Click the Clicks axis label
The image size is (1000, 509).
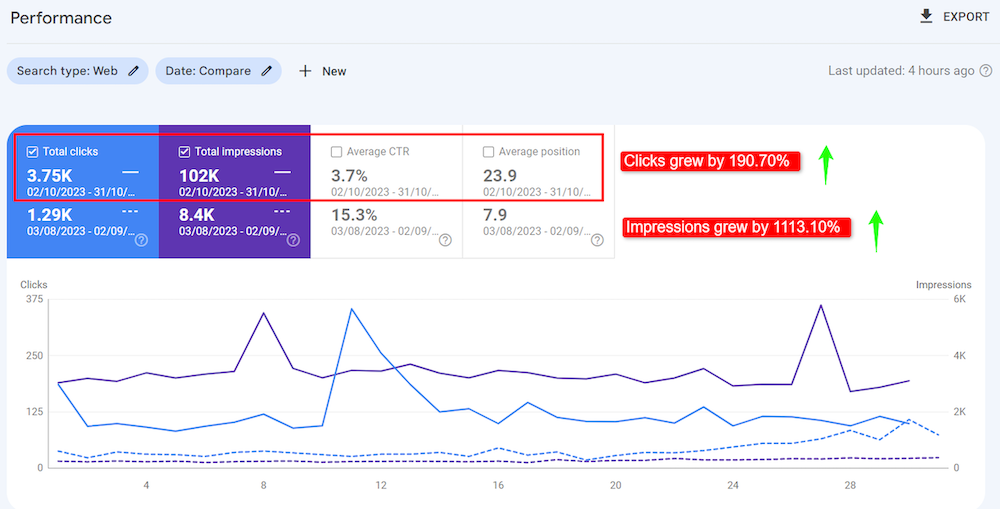point(34,285)
